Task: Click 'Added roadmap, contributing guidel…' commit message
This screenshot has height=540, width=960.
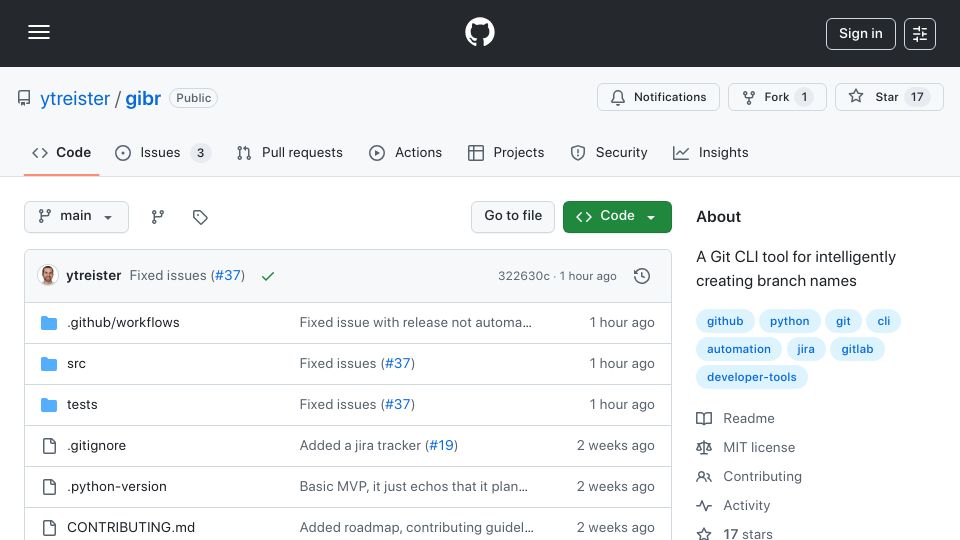Action: click(416, 528)
